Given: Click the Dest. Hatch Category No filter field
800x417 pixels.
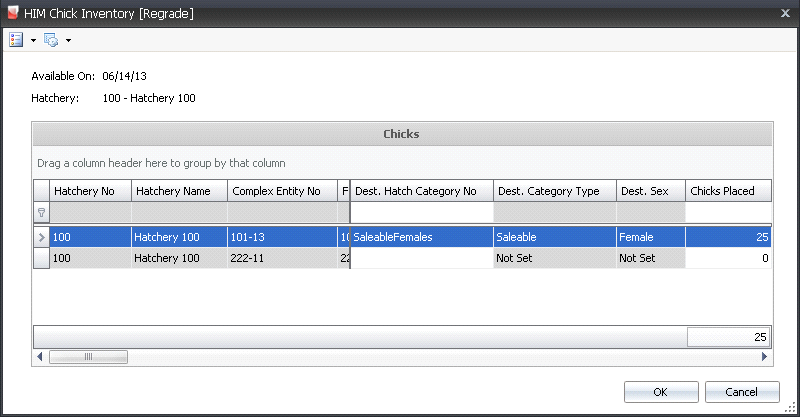Looking at the screenshot, I should pyautogui.click(x=421, y=212).
